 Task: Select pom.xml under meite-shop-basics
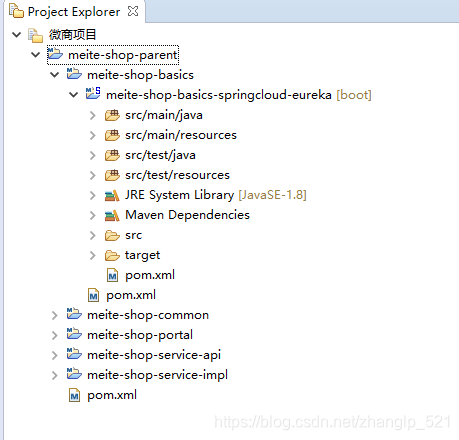click(131, 295)
